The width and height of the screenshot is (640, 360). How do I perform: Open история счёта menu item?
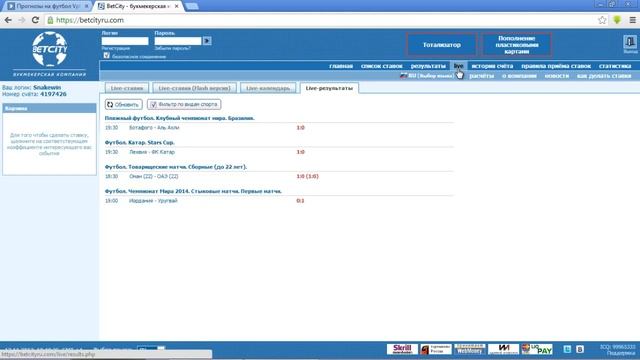click(x=492, y=66)
